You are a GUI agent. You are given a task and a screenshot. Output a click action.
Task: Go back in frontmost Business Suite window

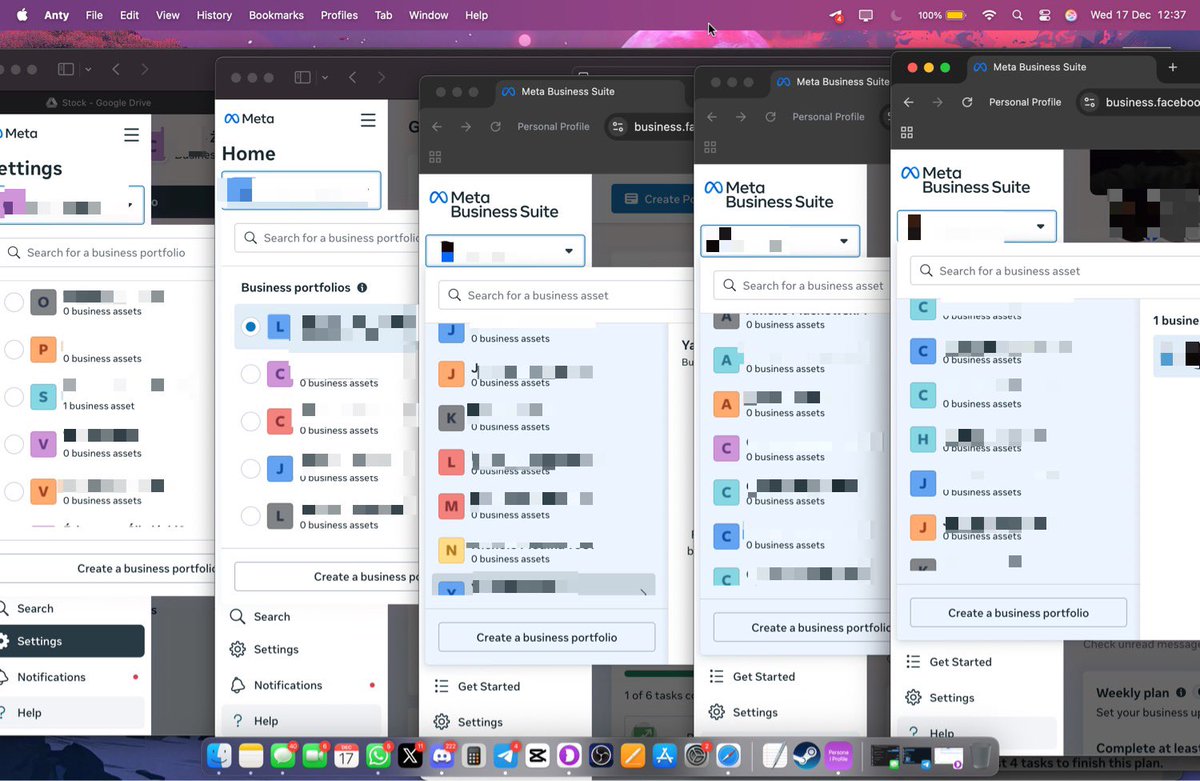pos(908,102)
